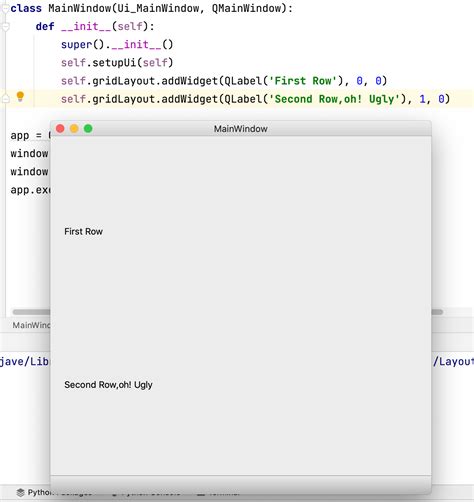This screenshot has width=474, height=502.
Task: Collapse the class MainWindow fold marker
Action: pyautogui.click(x=5, y=8)
